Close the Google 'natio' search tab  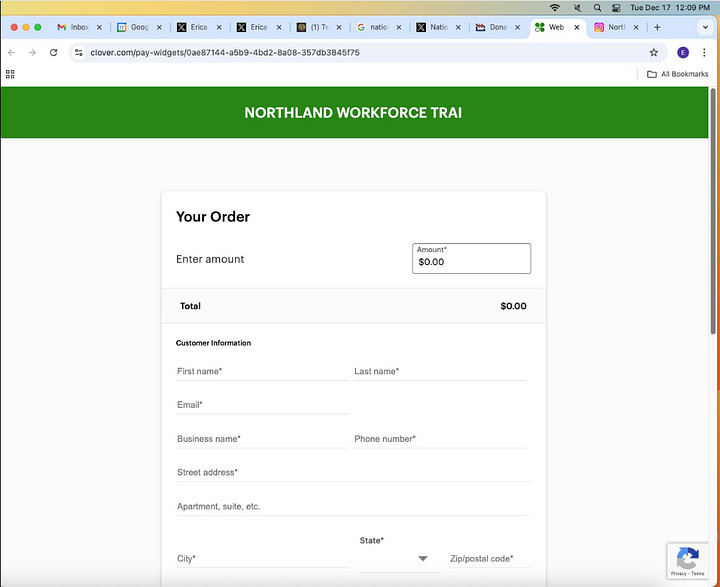pos(399,28)
